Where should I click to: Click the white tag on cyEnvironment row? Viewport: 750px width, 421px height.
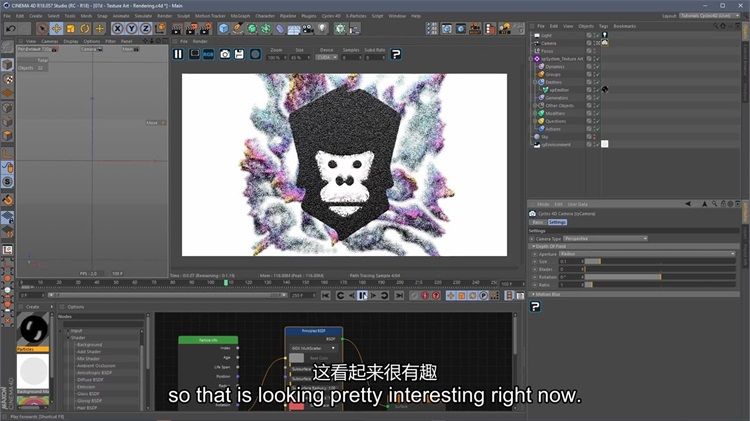pos(605,144)
